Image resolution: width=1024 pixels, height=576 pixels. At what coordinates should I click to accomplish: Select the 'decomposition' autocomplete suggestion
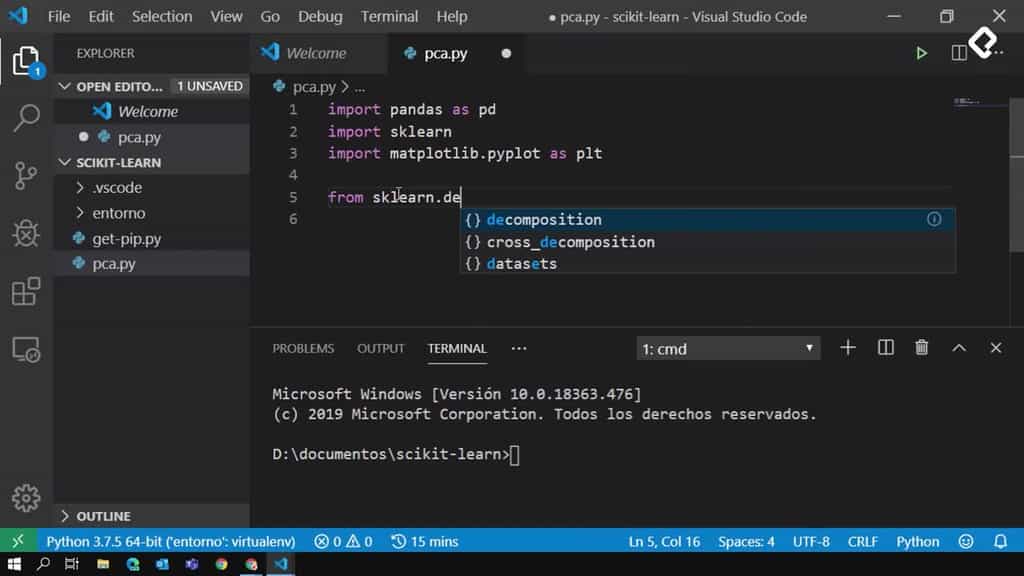(545, 219)
